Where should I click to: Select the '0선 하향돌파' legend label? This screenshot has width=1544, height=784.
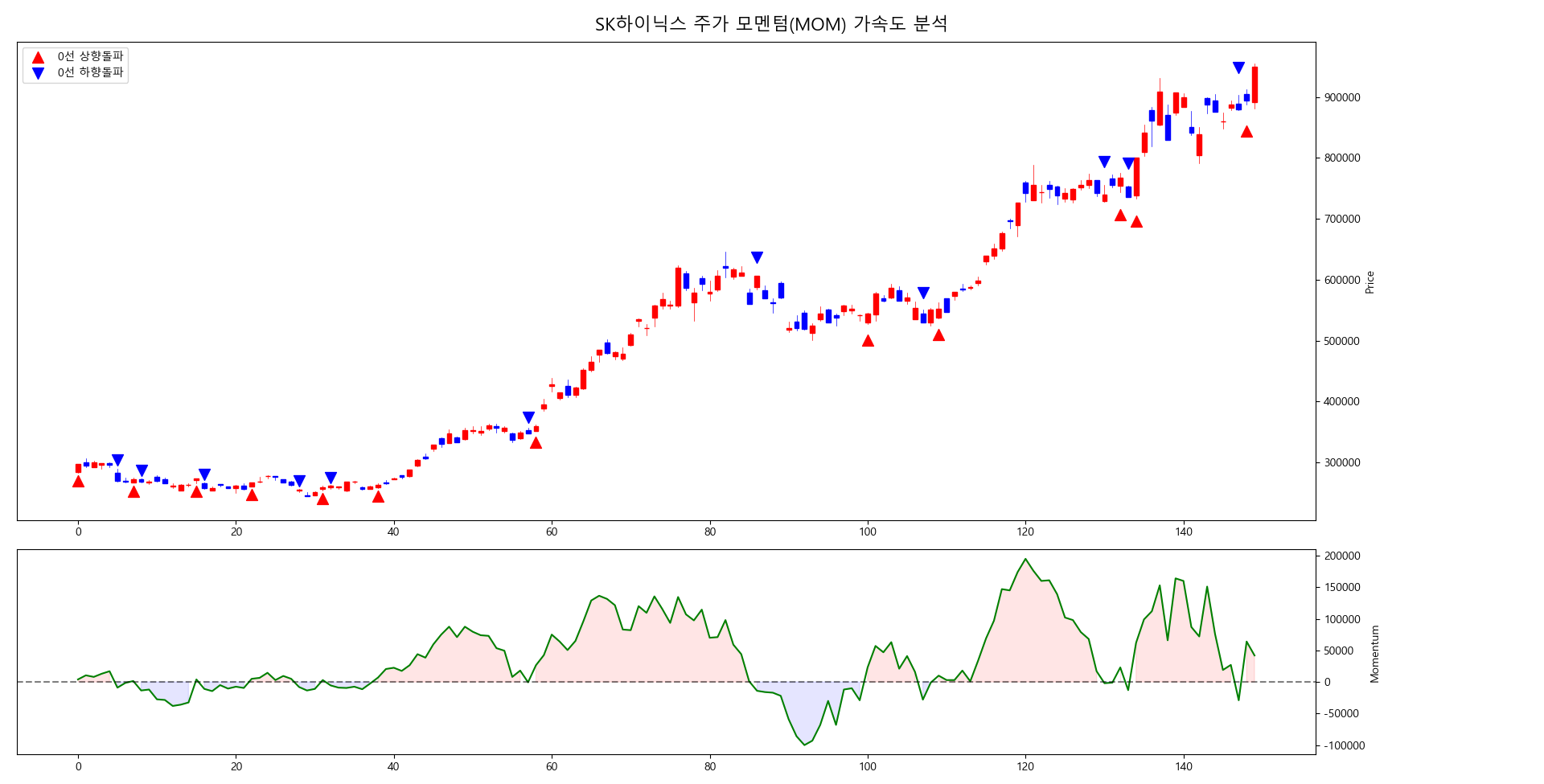point(90,72)
